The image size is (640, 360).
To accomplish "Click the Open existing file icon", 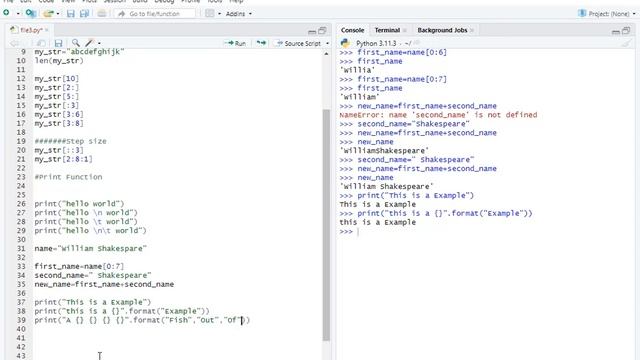I will 48,13.
